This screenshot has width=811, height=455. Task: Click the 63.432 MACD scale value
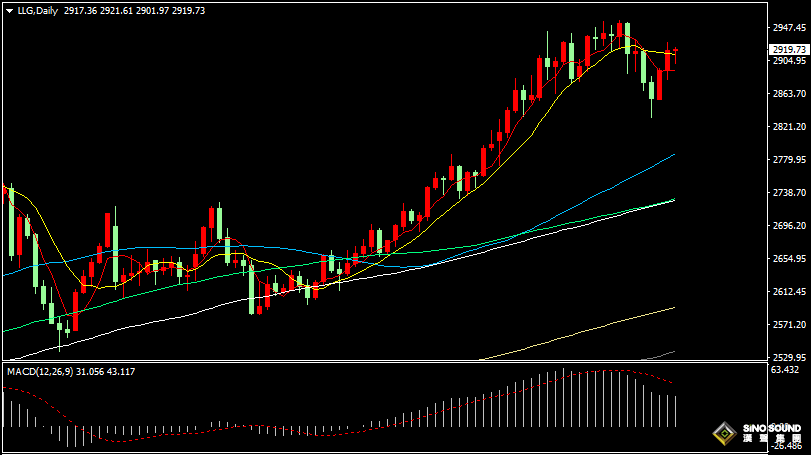point(785,370)
